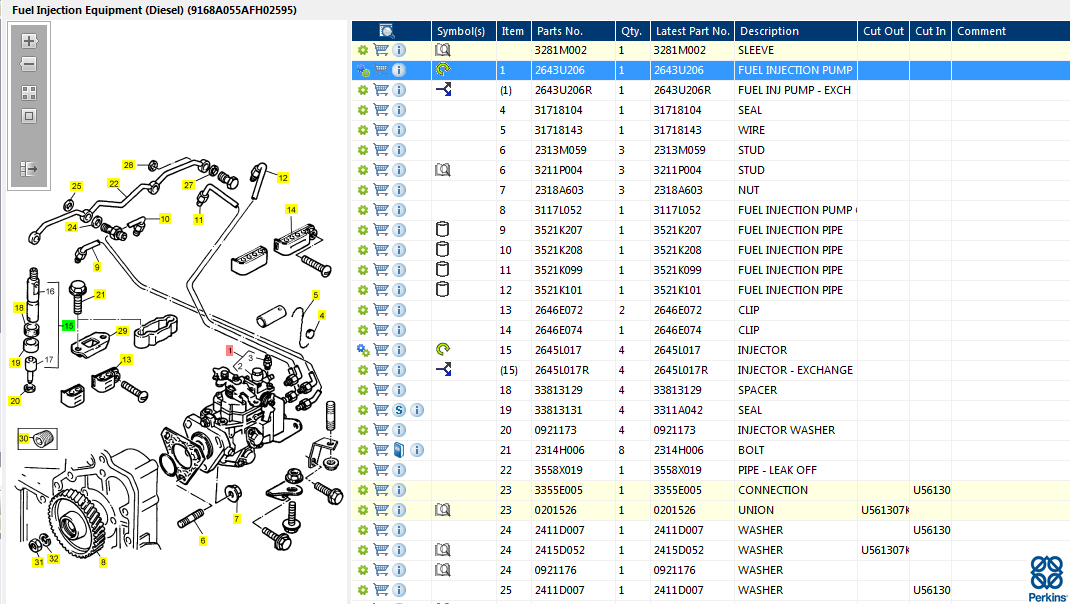This screenshot has height=604, width=1070.
Task: Add SLEEVE 3281M002 to the cart
Action: [x=381, y=50]
